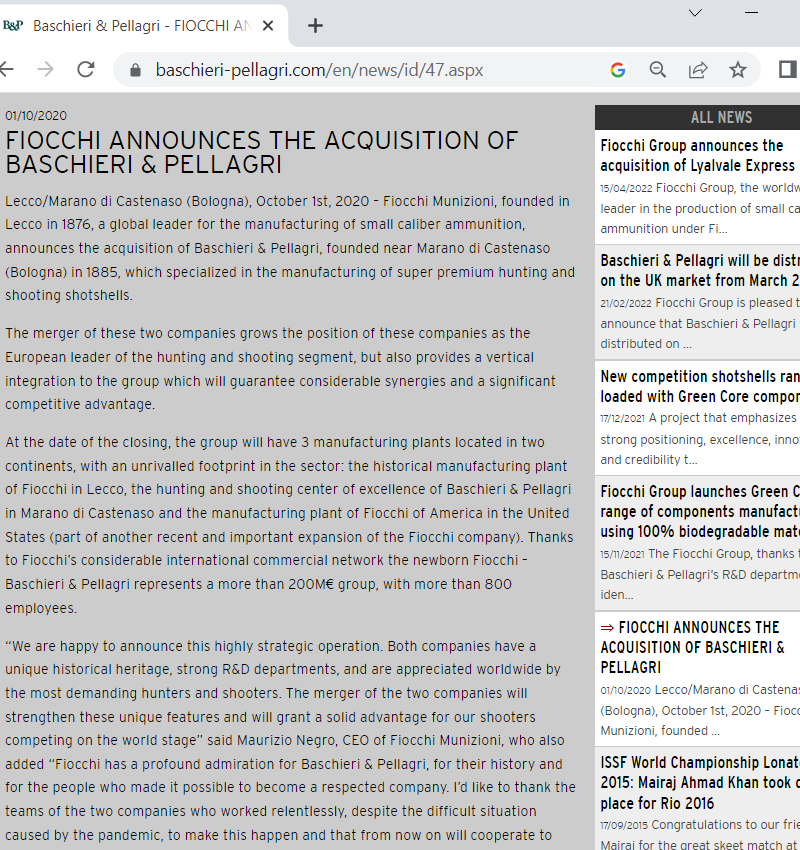Click the back navigation arrow
This screenshot has height=850, width=800.
(7, 69)
